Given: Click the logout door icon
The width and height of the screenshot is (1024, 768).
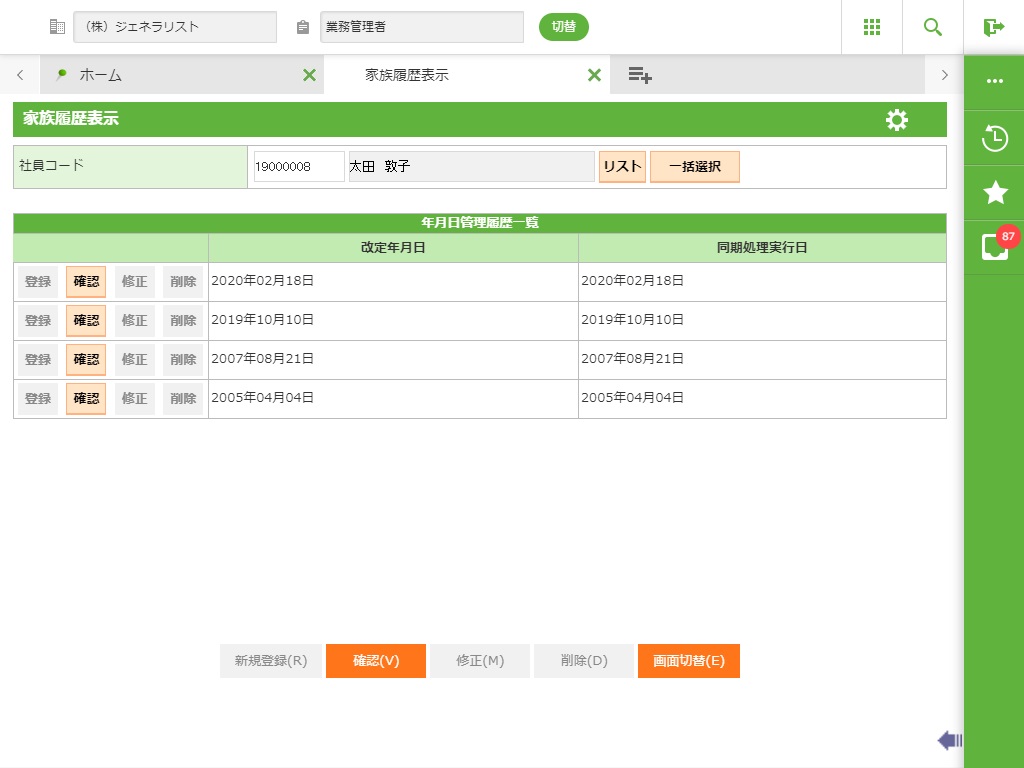Looking at the screenshot, I should [993, 27].
